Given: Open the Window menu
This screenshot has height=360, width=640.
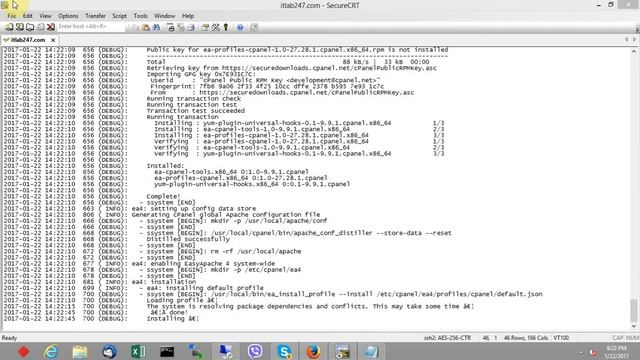Looking at the screenshot, I should (x=164, y=16).
